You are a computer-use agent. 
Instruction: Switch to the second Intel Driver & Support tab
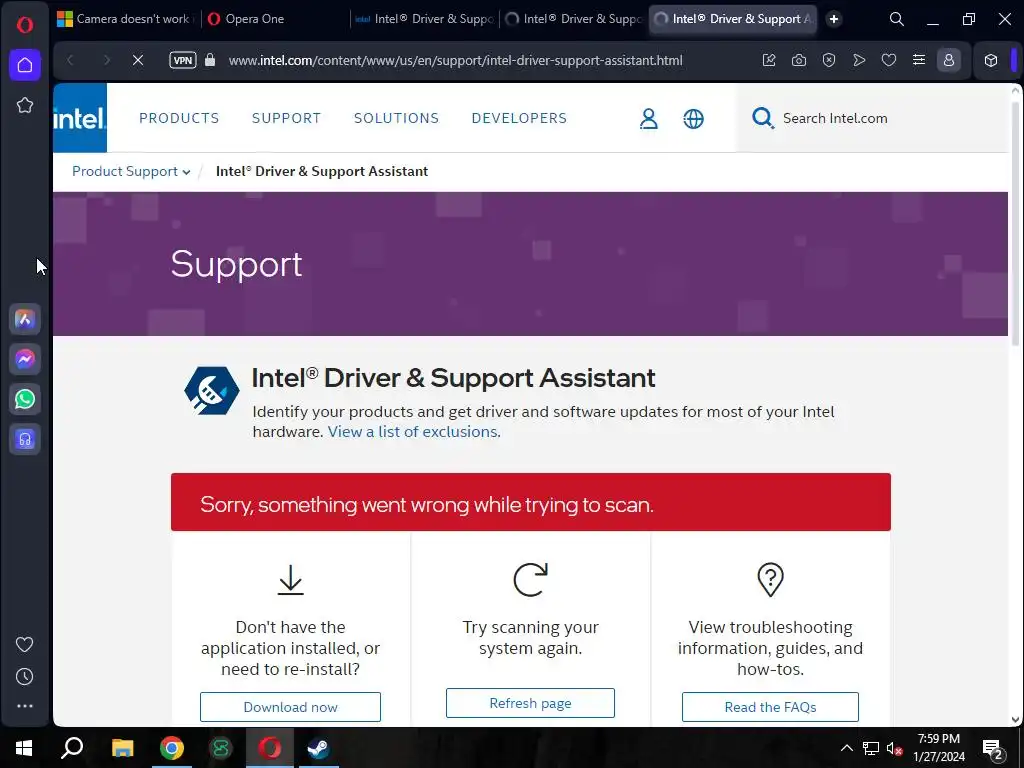(573, 19)
